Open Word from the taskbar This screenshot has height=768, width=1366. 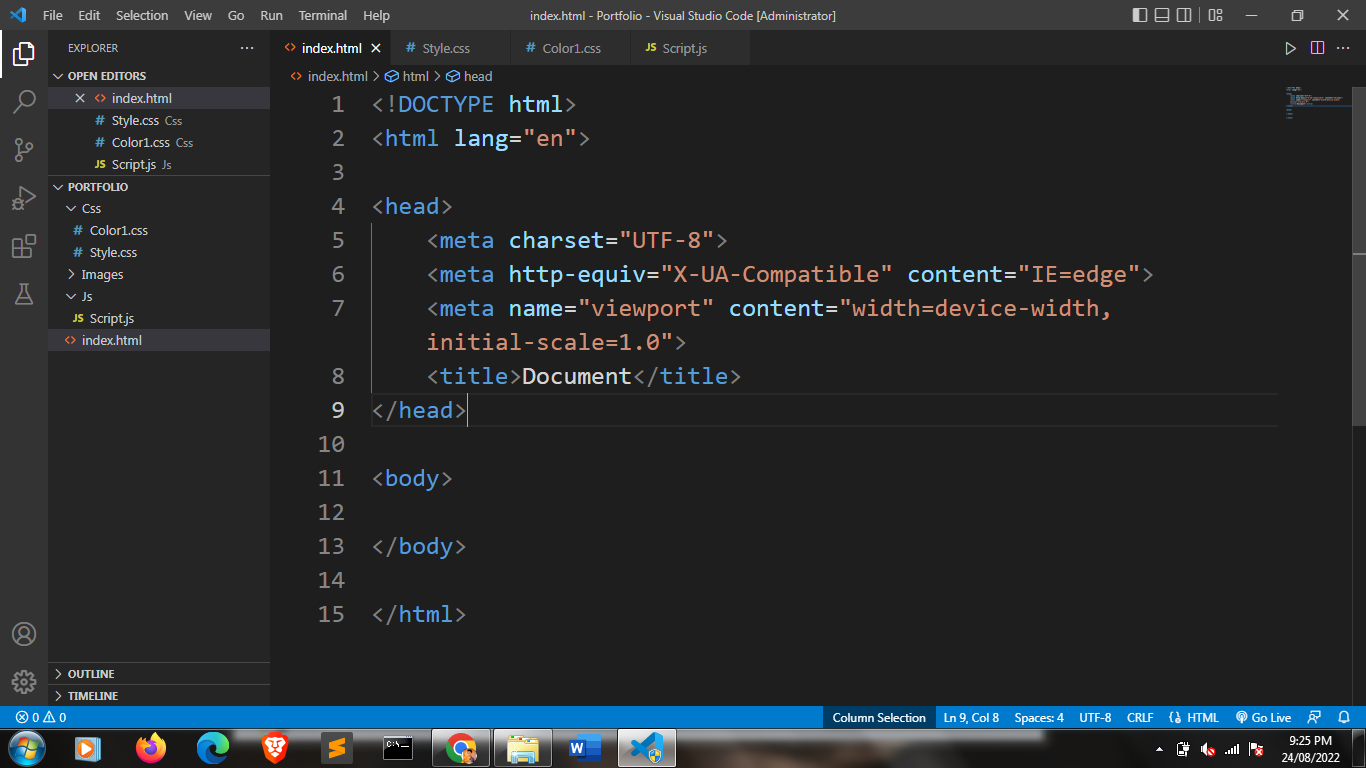pyautogui.click(x=585, y=748)
